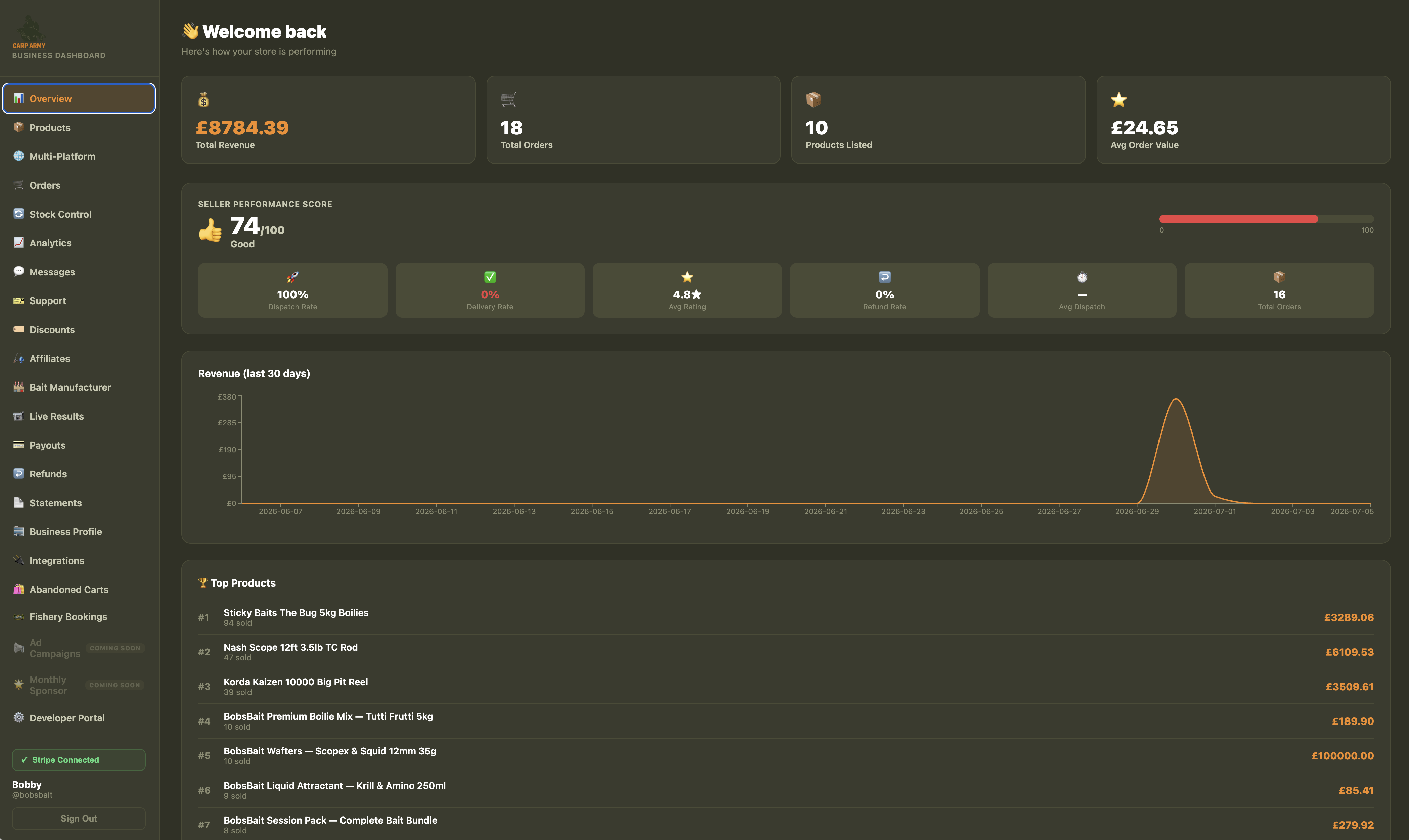This screenshot has width=1409, height=840.
Task: Click the Fishery Bookings icon
Action: tap(19, 617)
